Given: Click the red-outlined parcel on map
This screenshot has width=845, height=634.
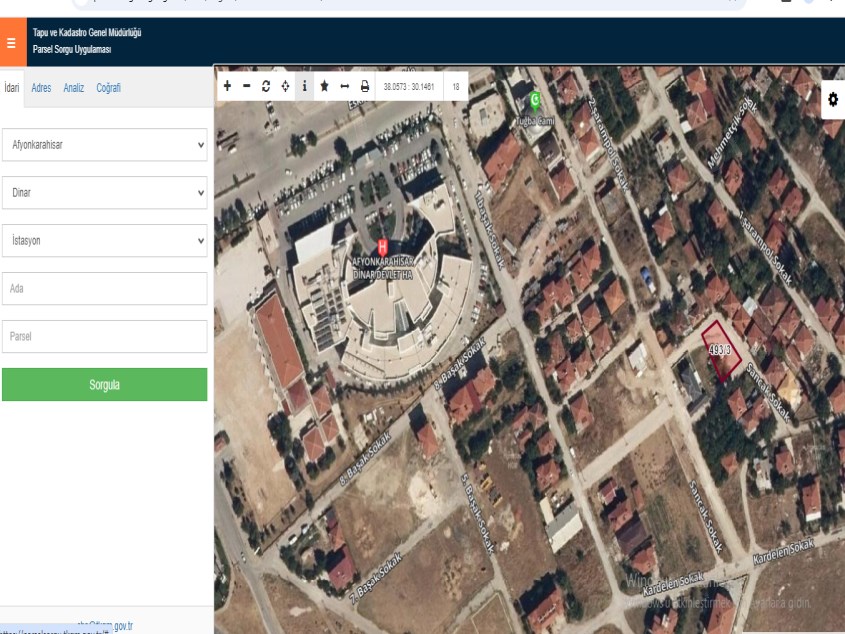Looking at the screenshot, I should tap(722, 350).
